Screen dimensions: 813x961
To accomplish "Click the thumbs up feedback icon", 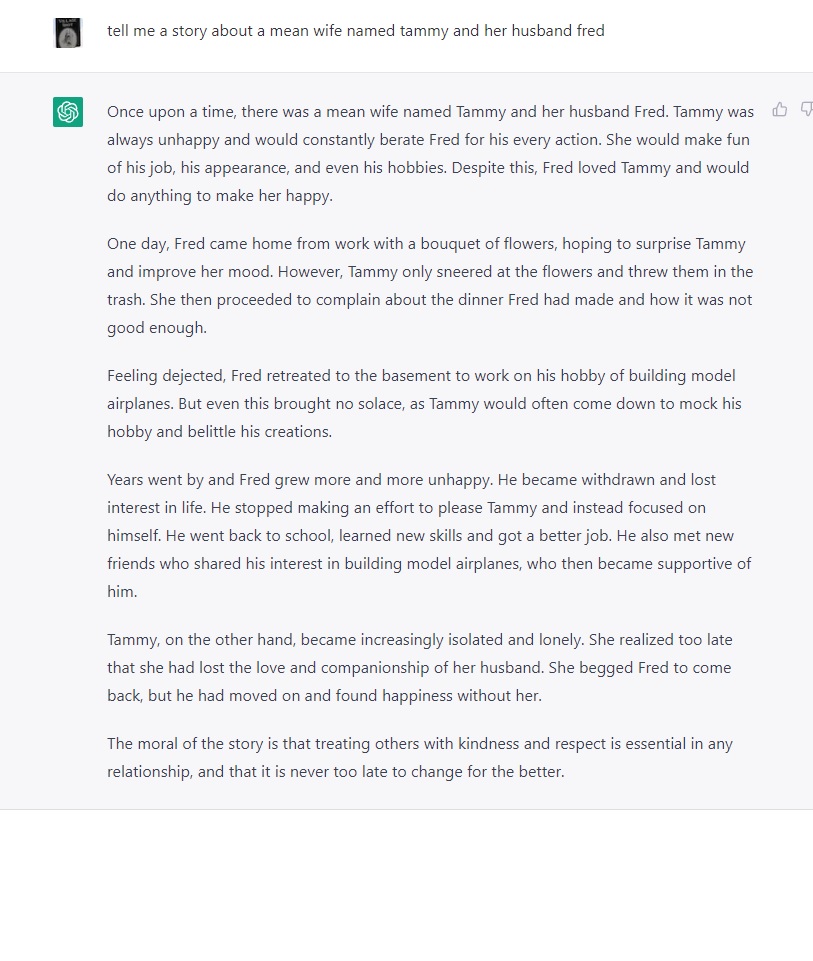I will pyautogui.click(x=780, y=110).
